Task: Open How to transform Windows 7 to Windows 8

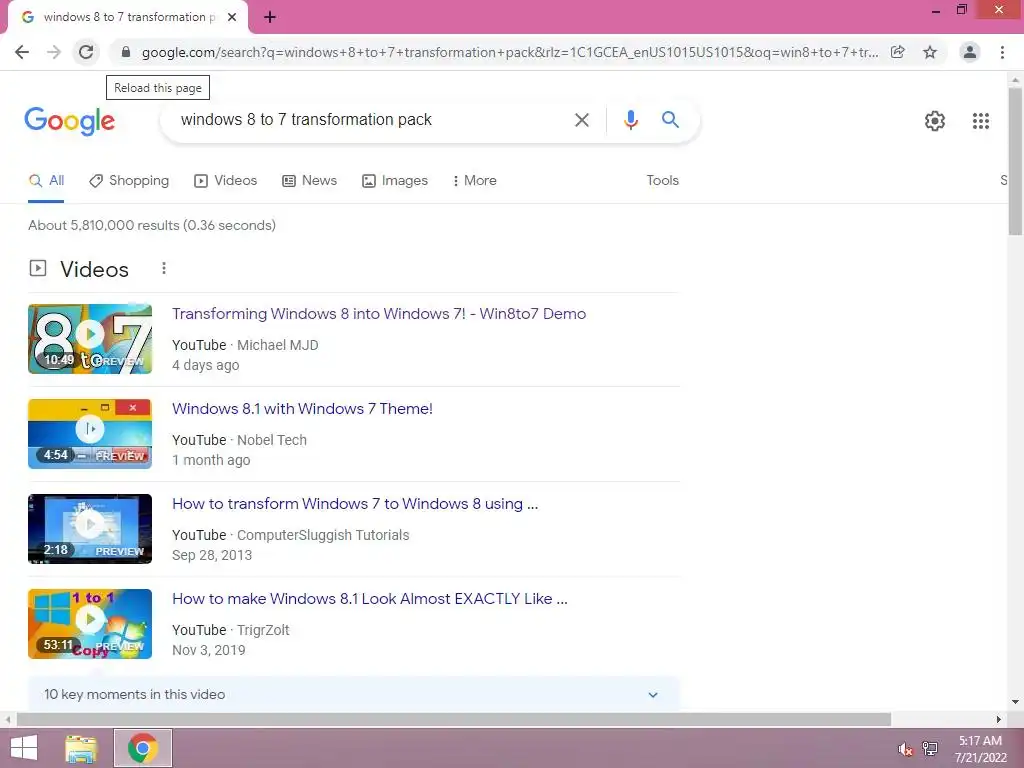Action: point(355,504)
